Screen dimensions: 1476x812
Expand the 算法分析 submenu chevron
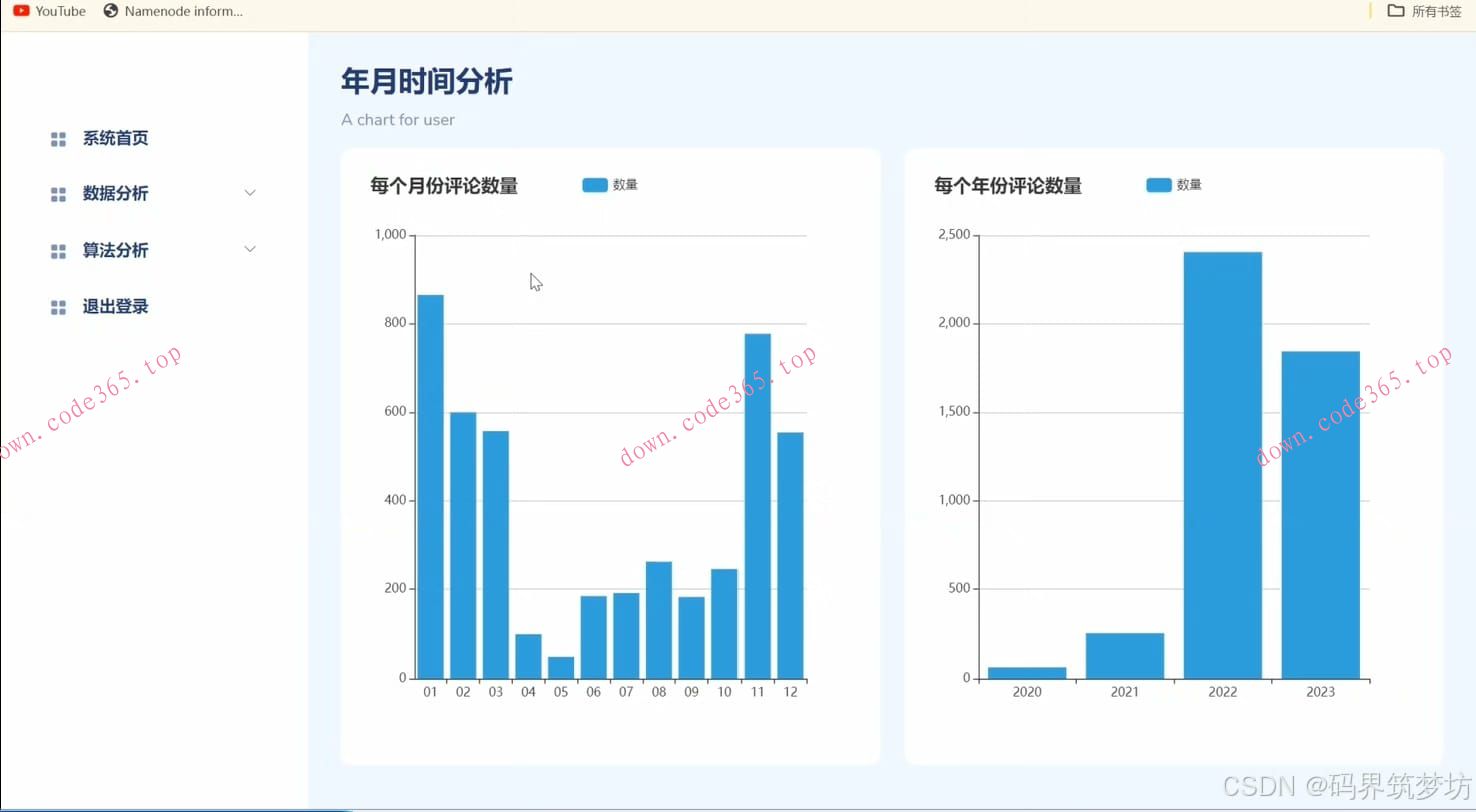pos(250,249)
